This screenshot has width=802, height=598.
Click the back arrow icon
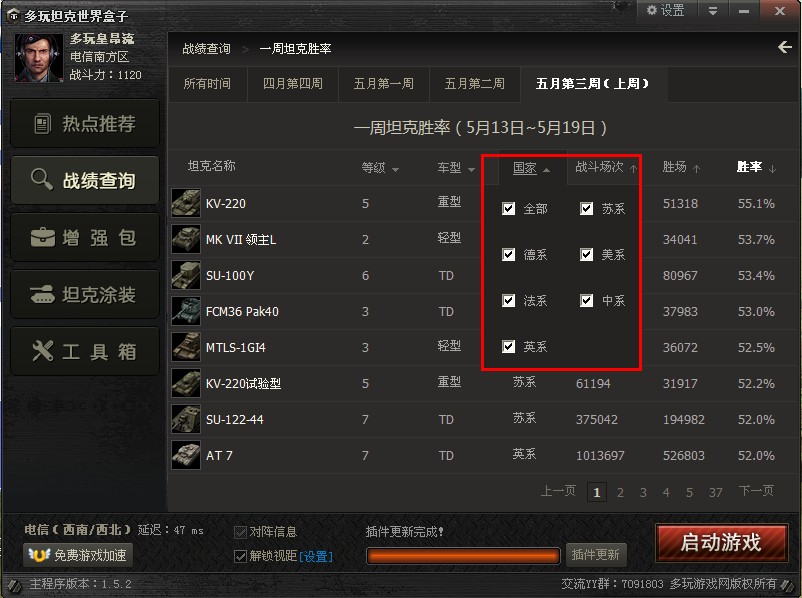[785, 48]
